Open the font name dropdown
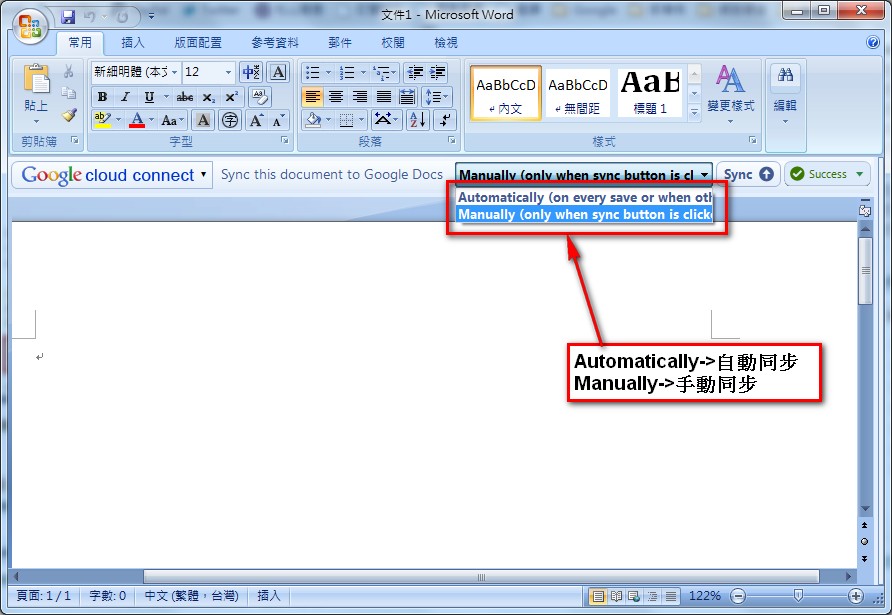892x615 pixels. coord(175,72)
